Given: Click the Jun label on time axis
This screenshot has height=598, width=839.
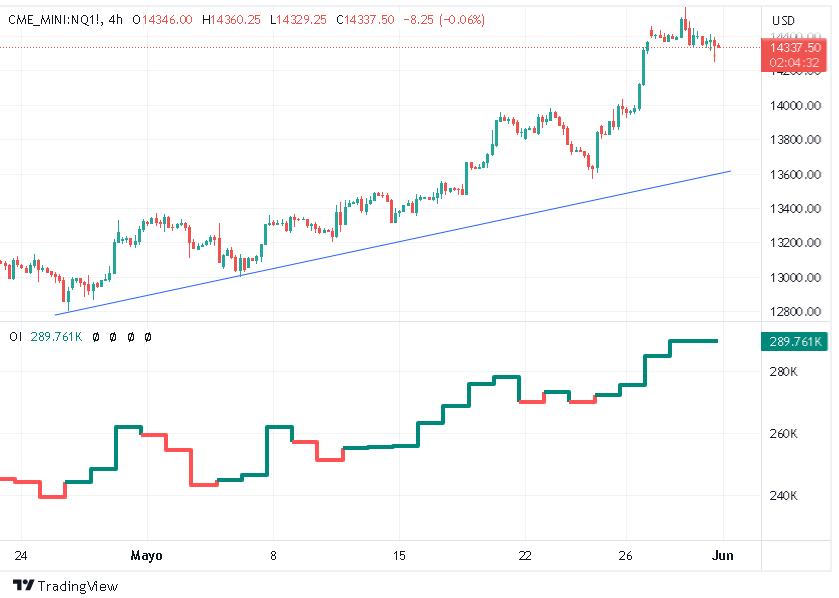Looking at the screenshot, I should coord(724,555).
